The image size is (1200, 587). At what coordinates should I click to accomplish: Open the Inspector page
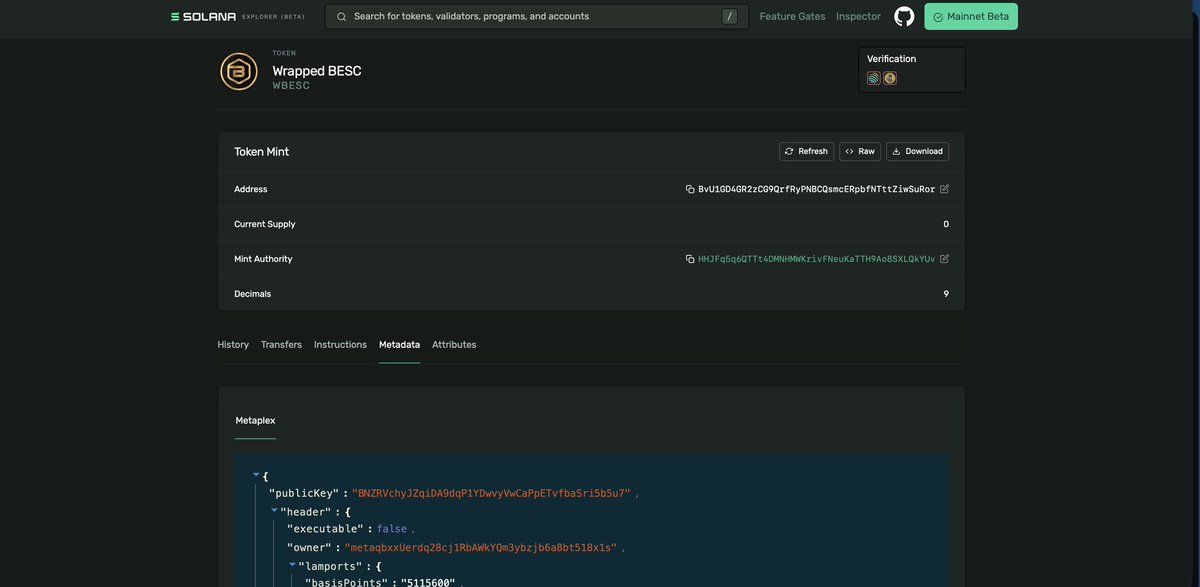(x=859, y=16)
